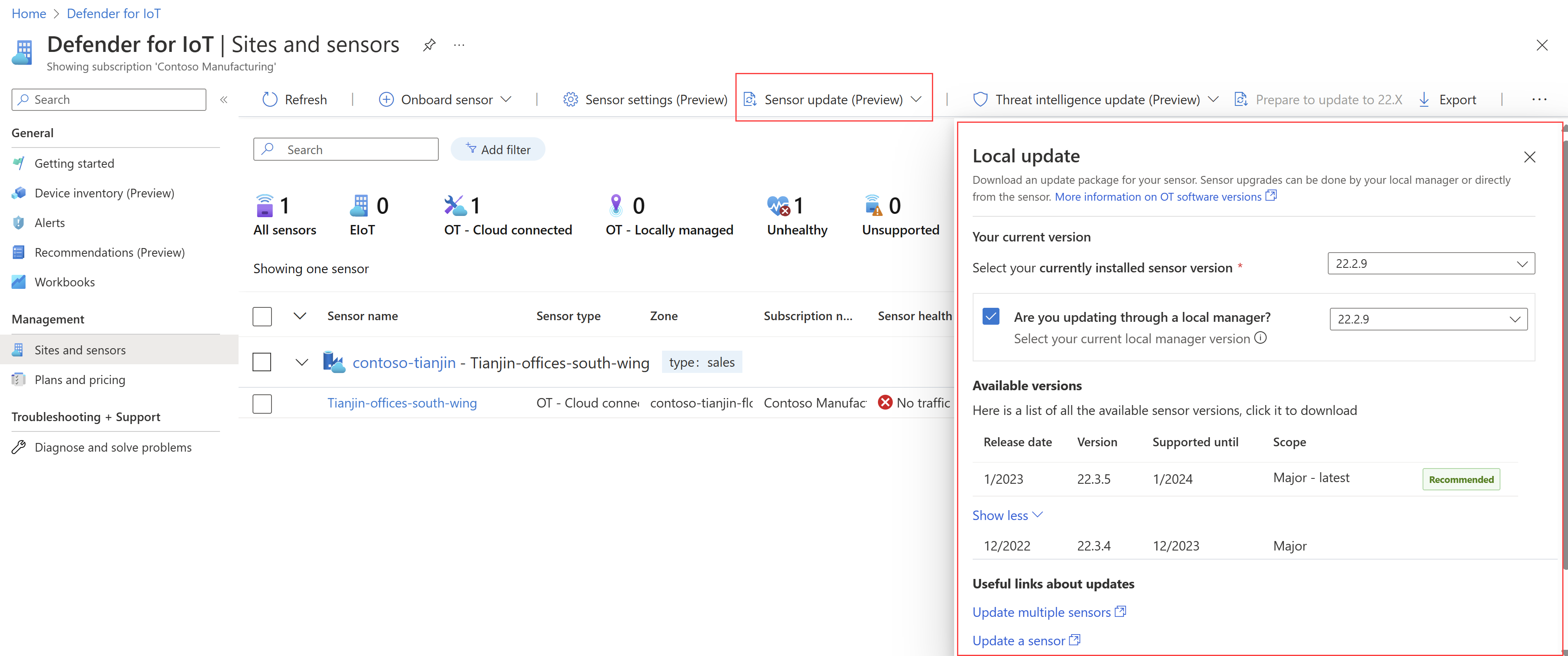Image resolution: width=1568 pixels, height=656 pixels.
Task: Click the Recommended badge
Action: pyautogui.click(x=1461, y=480)
